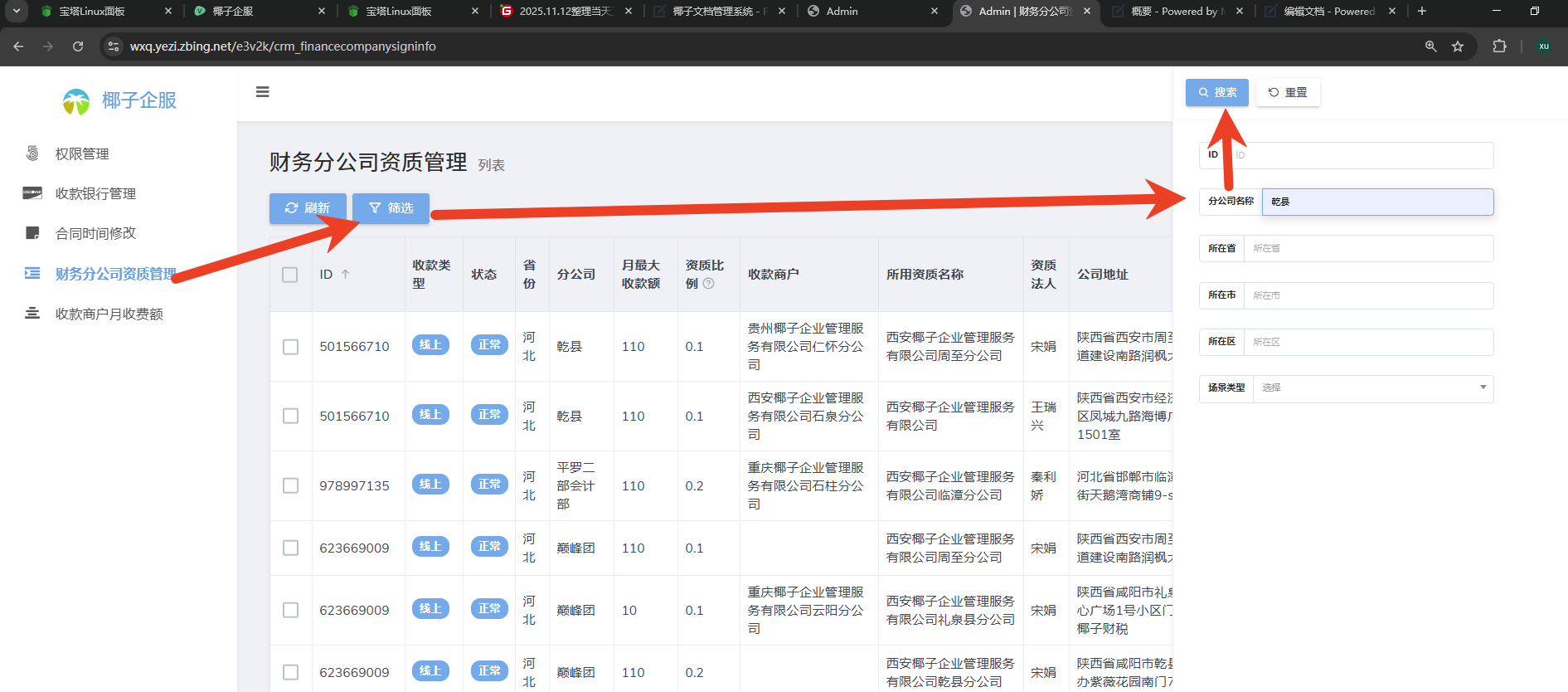Open the browser extensions menu
This screenshot has height=692, width=1568.
tap(1499, 46)
